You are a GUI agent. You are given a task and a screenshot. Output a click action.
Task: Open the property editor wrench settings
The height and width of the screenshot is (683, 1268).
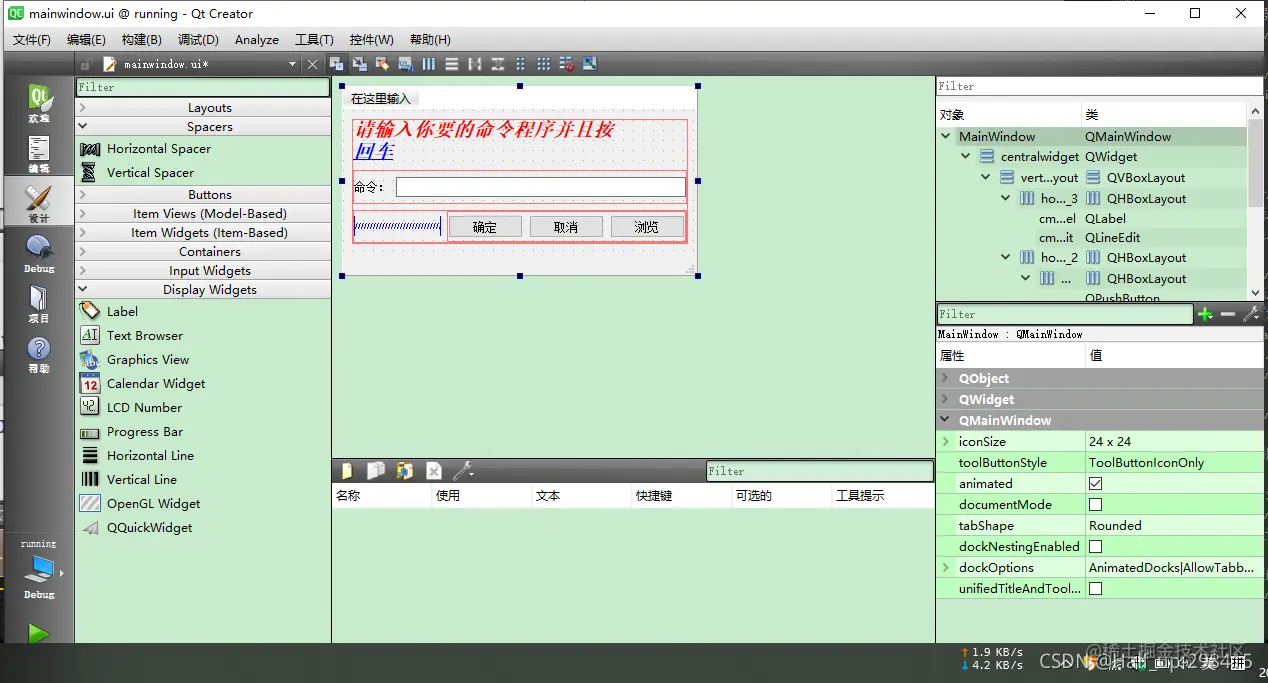click(1250, 314)
